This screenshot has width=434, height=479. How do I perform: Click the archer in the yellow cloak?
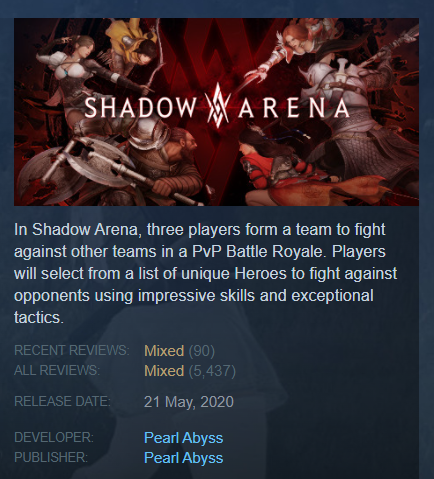(133, 45)
